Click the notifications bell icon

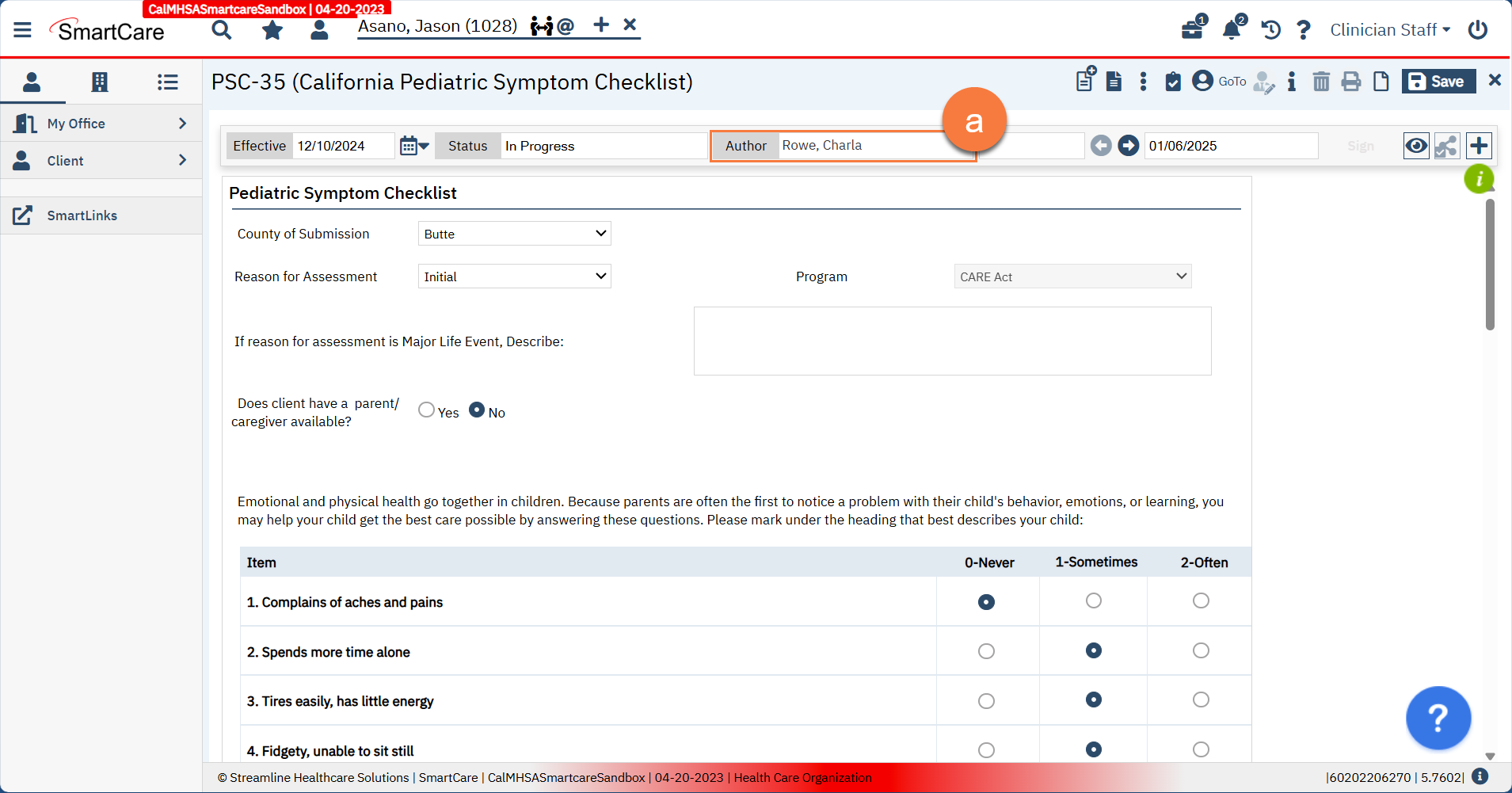pyautogui.click(x=1231, y=30)
